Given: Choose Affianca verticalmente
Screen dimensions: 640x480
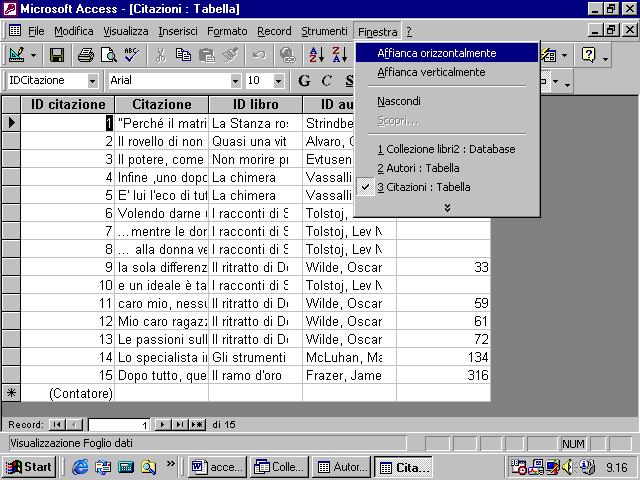Looking at the screenshot, I should [447, 72].
